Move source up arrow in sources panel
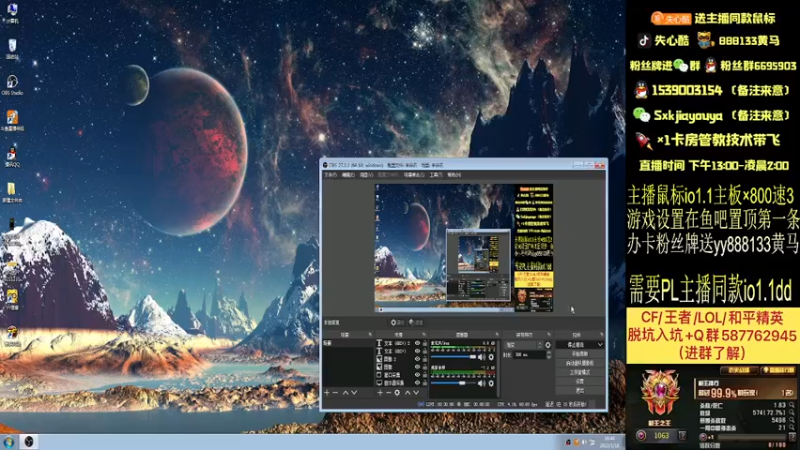The height and width of the screenshot is (450, 800). [x=408, y=392]
